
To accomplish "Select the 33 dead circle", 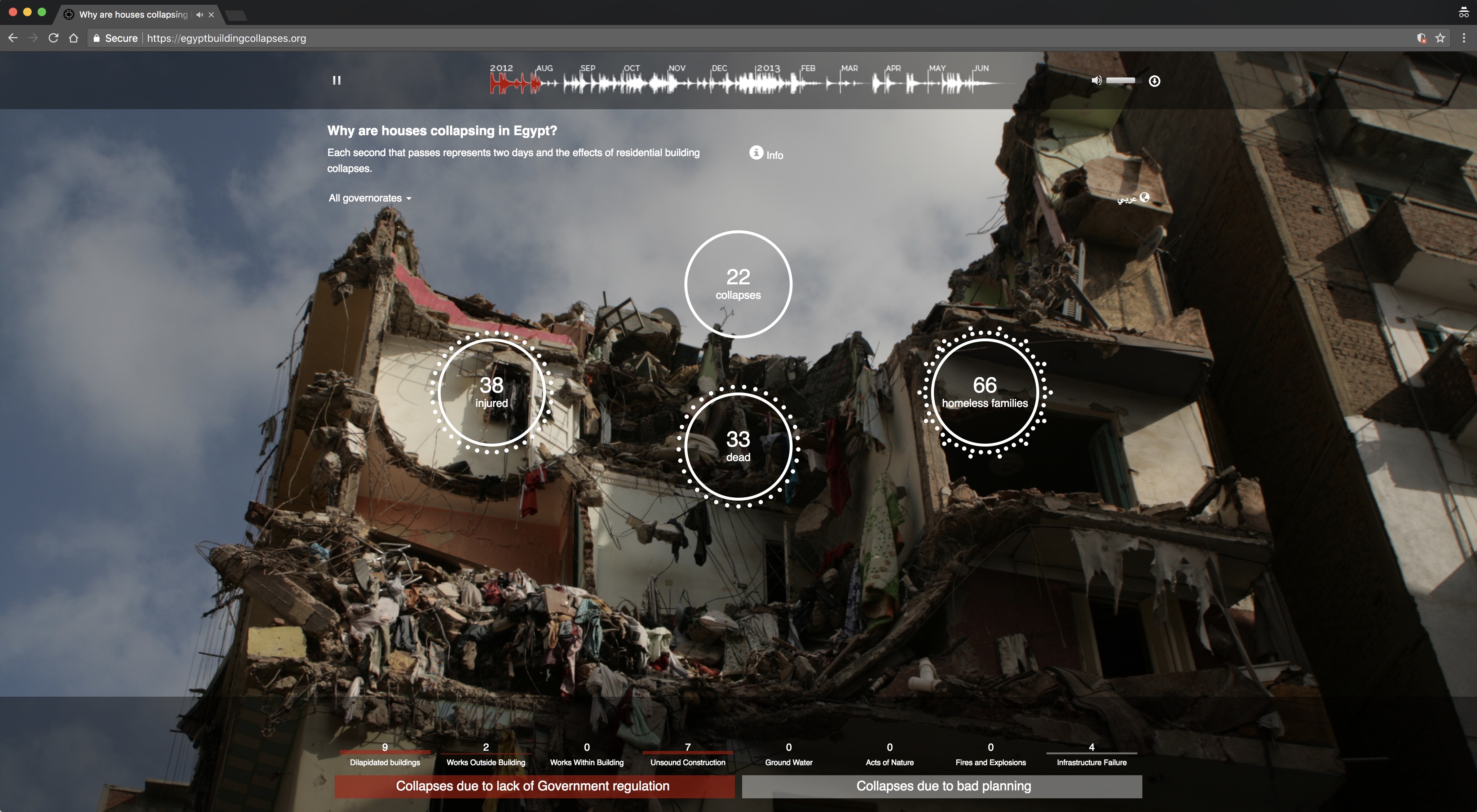I will point(738,447).
